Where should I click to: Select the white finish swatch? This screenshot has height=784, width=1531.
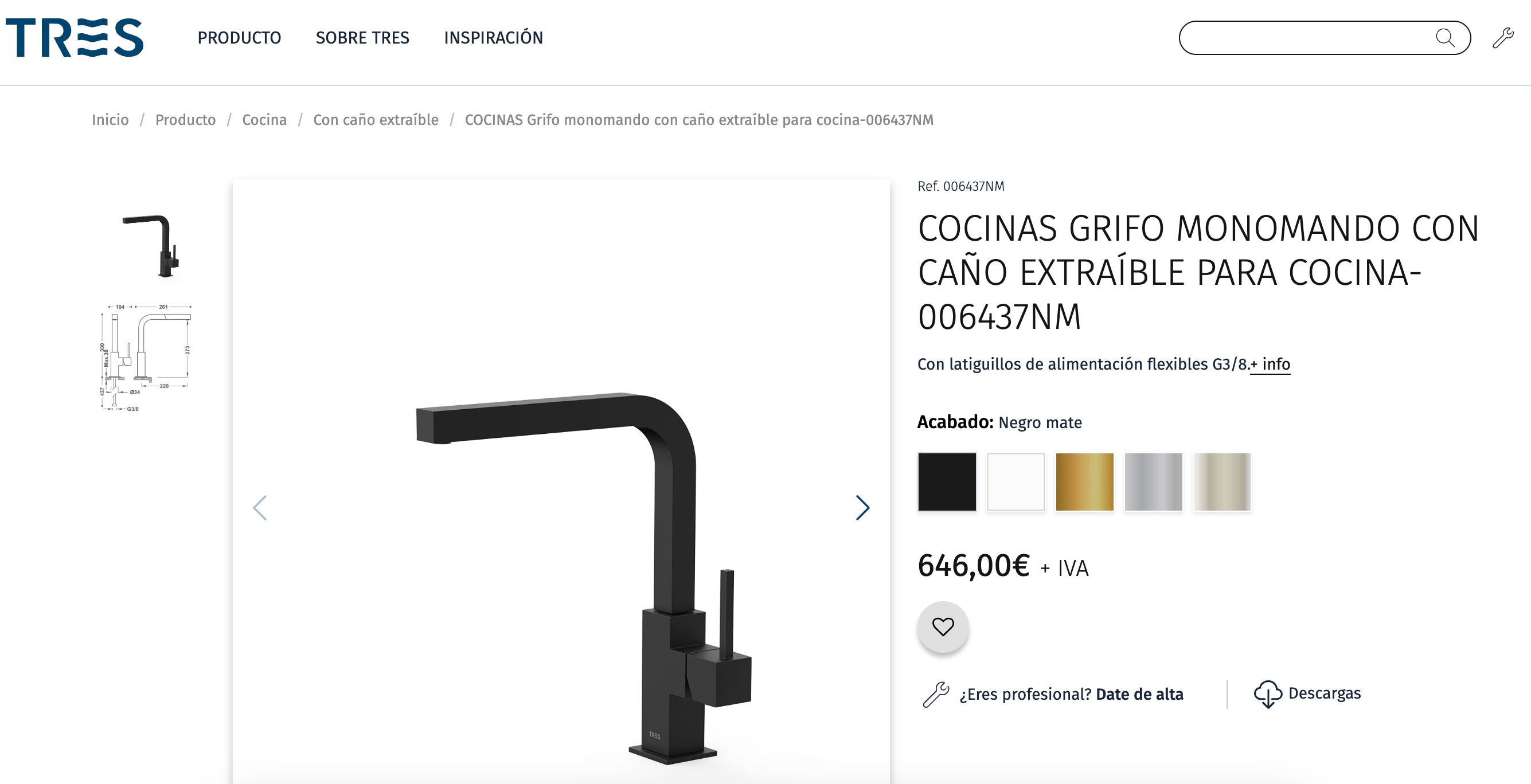pos(1016,481)
